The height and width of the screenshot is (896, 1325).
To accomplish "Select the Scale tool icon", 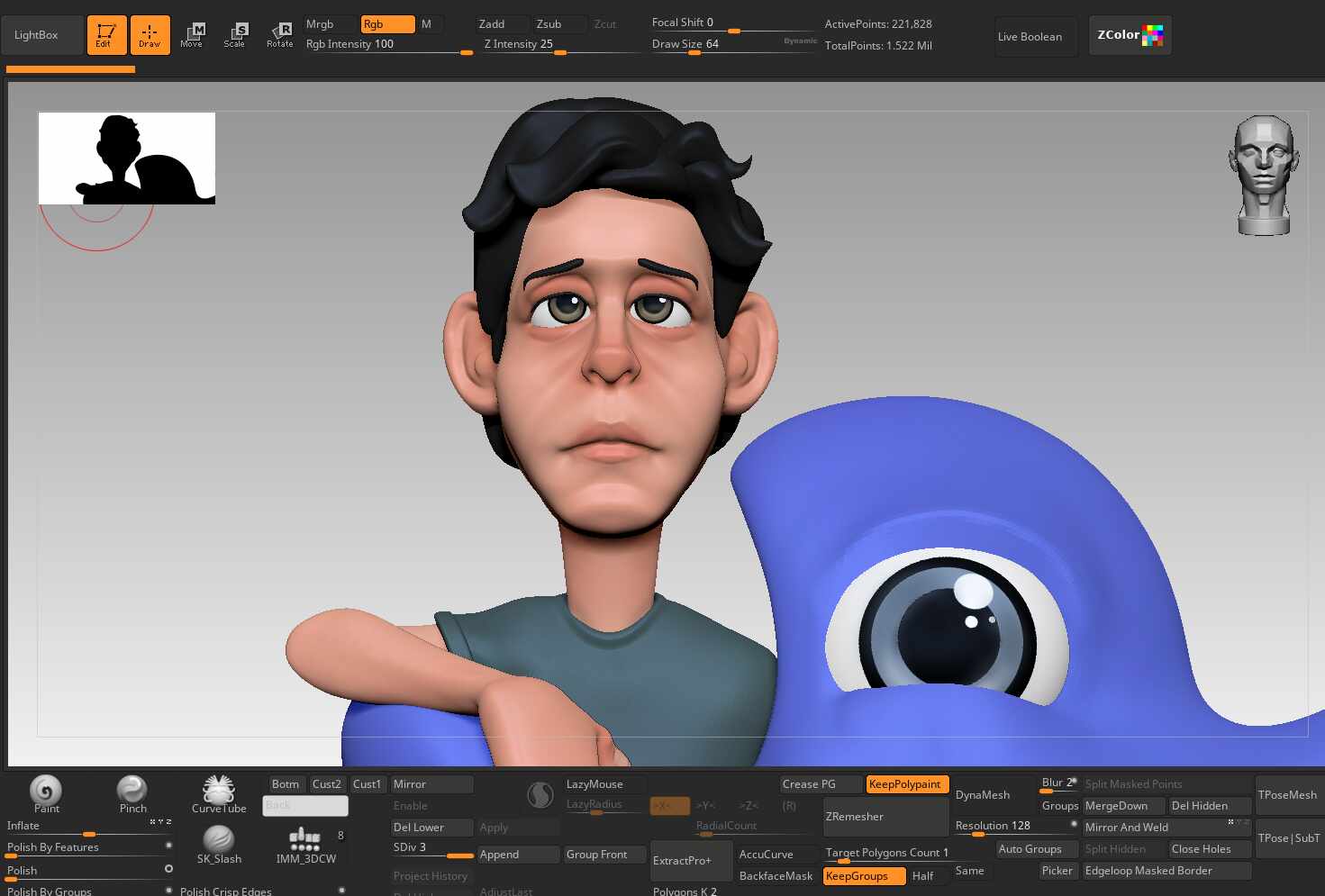I will coord(235,35).
